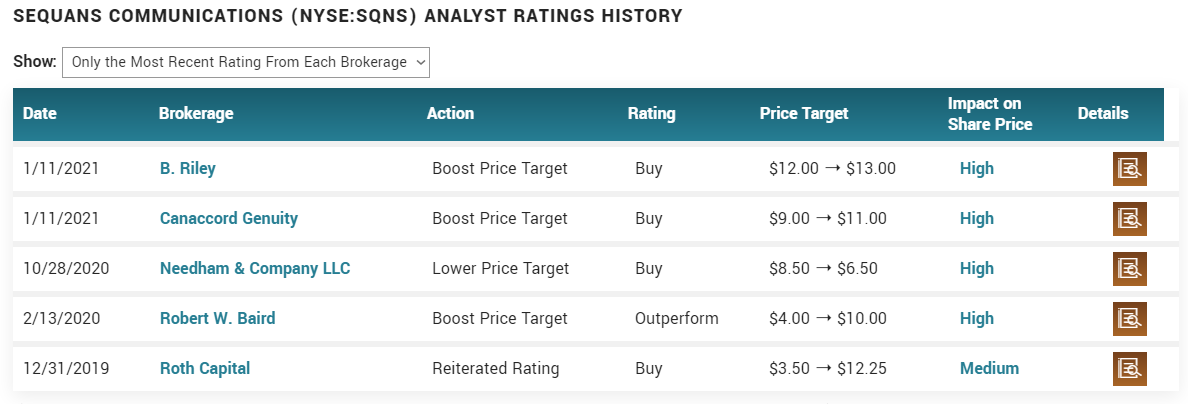Viewport: 1188px width, 404px height.
Task: Click the Impact on Share Price header
Action: (x=990, y=114)
